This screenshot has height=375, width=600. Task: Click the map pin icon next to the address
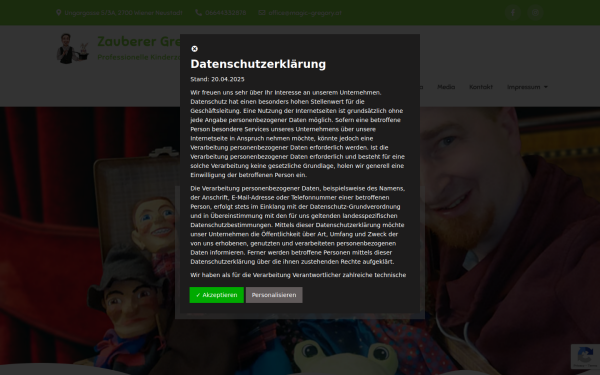59,13
